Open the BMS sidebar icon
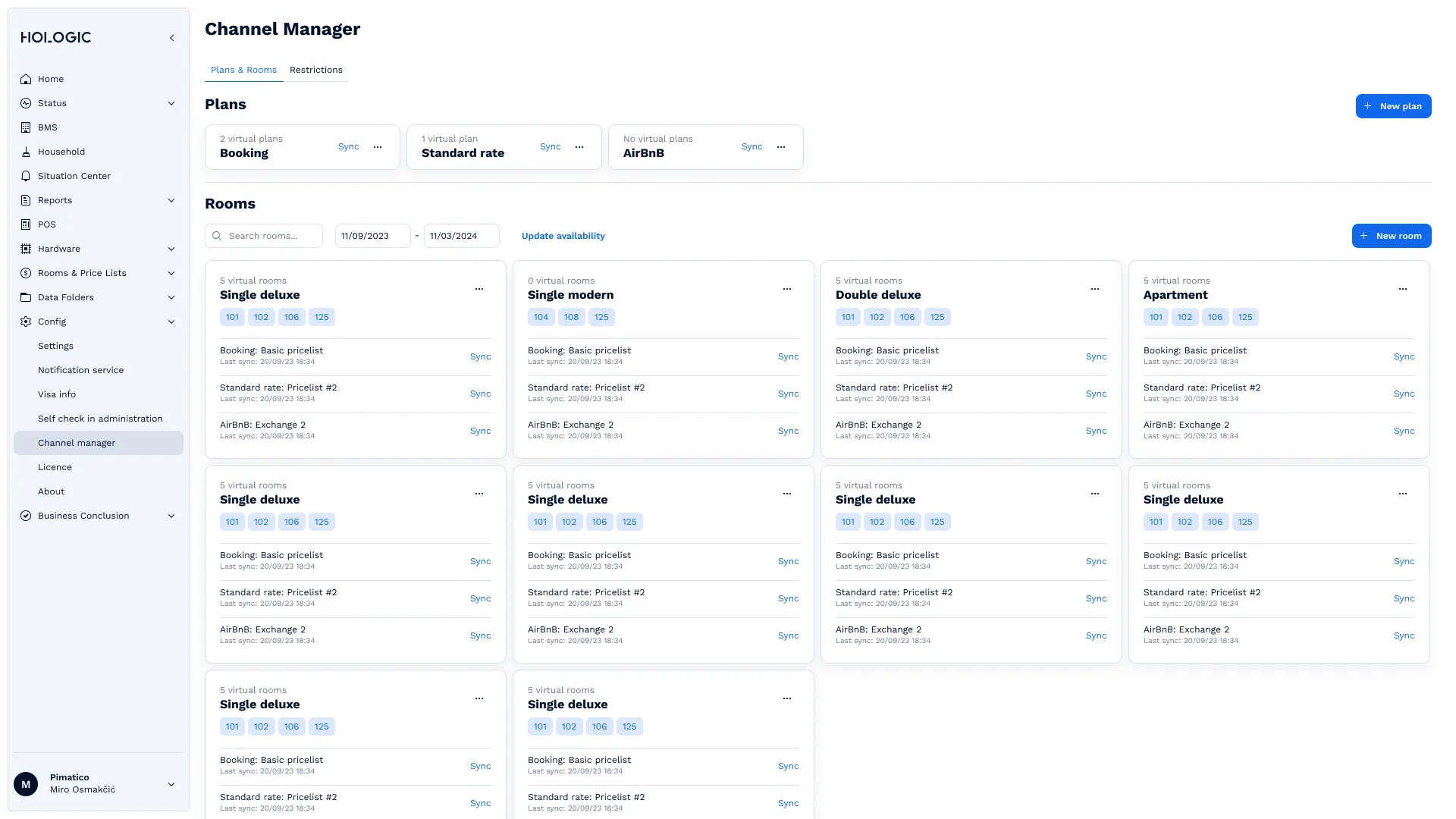This screenshot has height=819, width=1456. click(x=26, y=127)
